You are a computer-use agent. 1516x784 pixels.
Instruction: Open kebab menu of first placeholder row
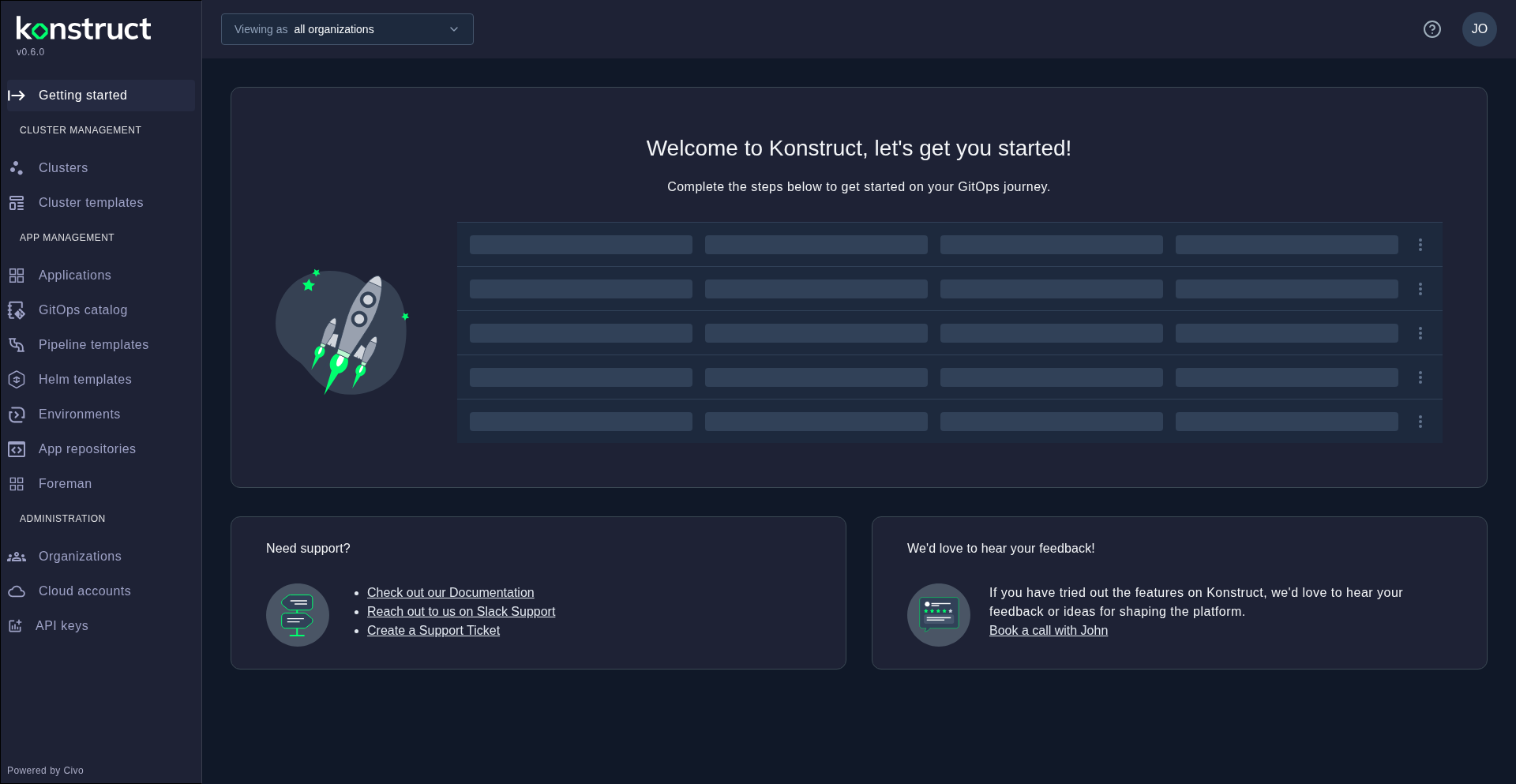click(x=1420, y=245)
